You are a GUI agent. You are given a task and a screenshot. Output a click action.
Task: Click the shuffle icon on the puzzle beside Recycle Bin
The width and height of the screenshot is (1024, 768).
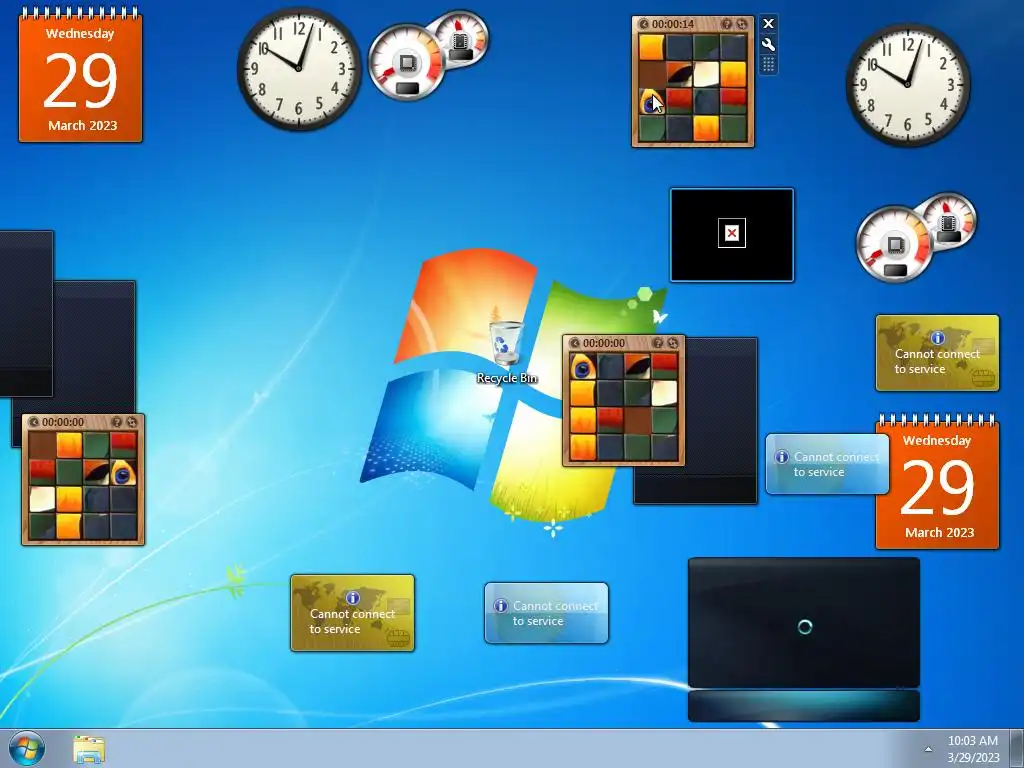672,343
